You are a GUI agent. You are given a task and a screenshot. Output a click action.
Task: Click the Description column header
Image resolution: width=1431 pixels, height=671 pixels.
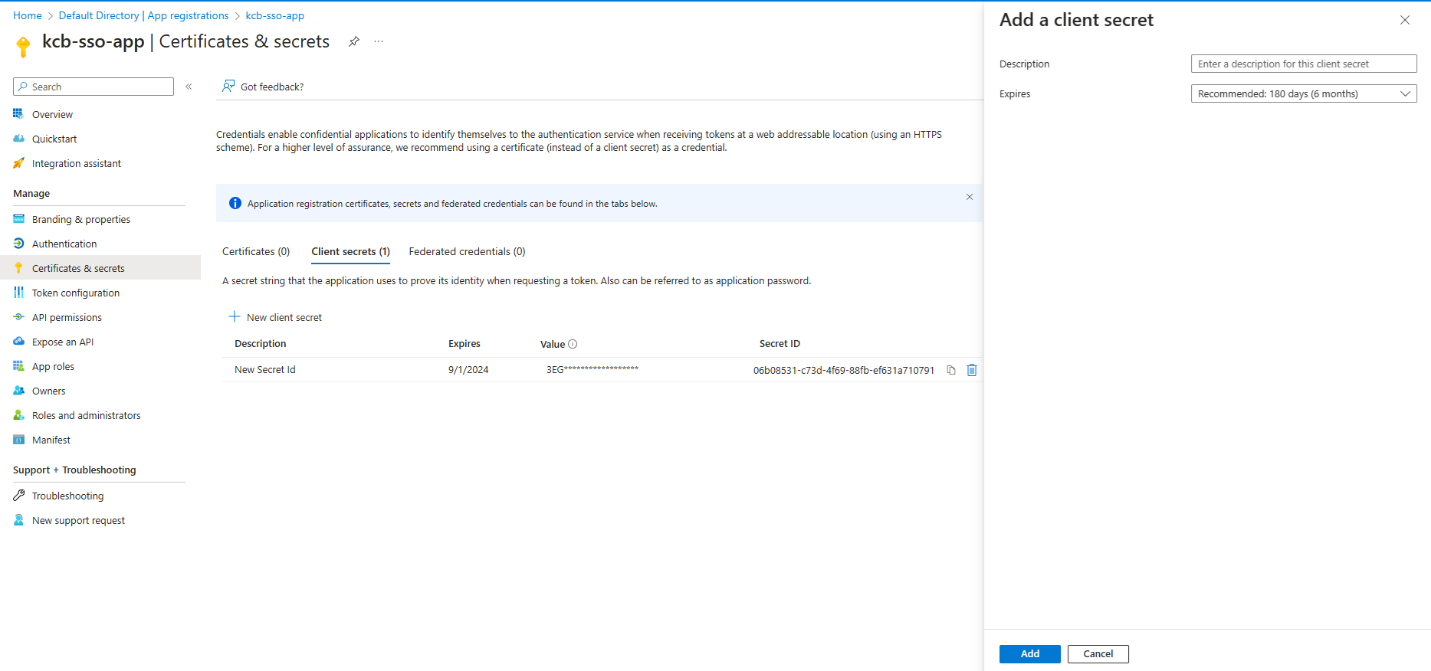coord(260,344)
